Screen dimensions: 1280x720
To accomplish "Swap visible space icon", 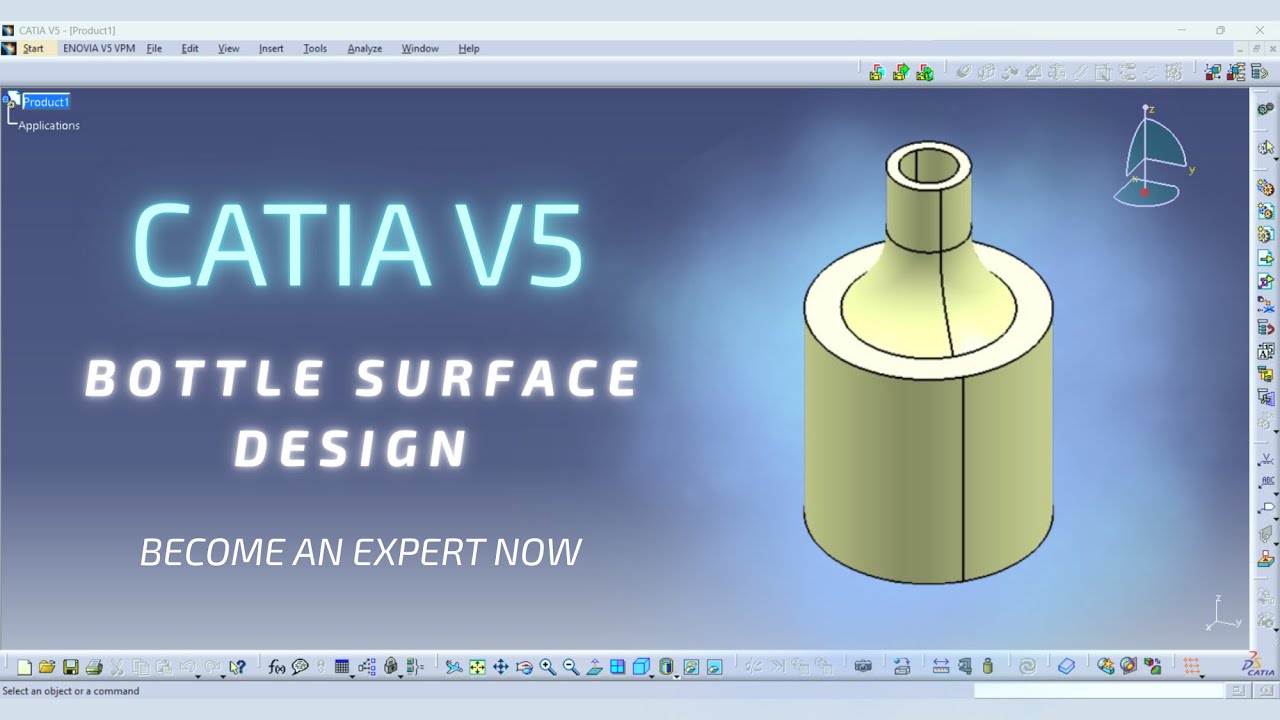I will pos(714,667).
